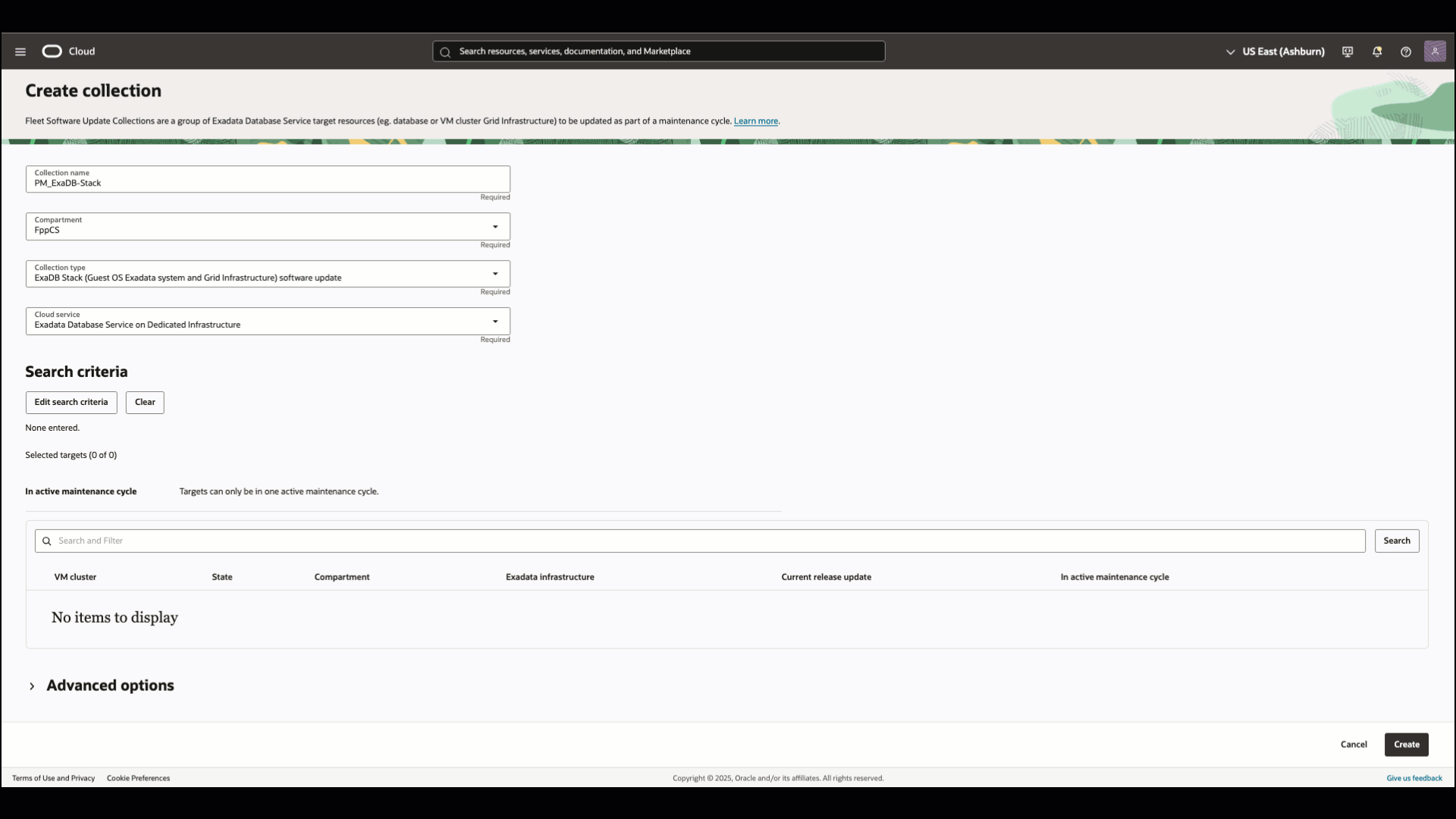Click the Collection name input field
The height and width of the screenshot is (819, 1456).
point(267,182)
